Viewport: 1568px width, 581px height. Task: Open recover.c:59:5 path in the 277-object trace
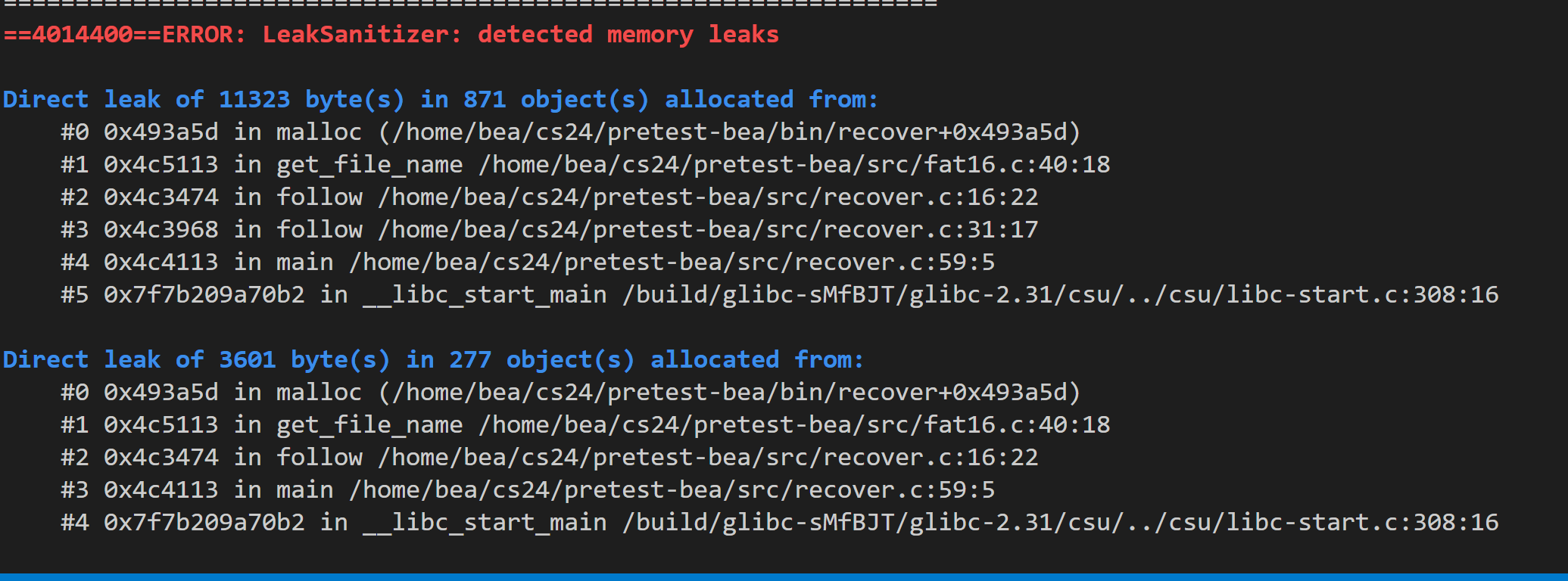point(672,490)
